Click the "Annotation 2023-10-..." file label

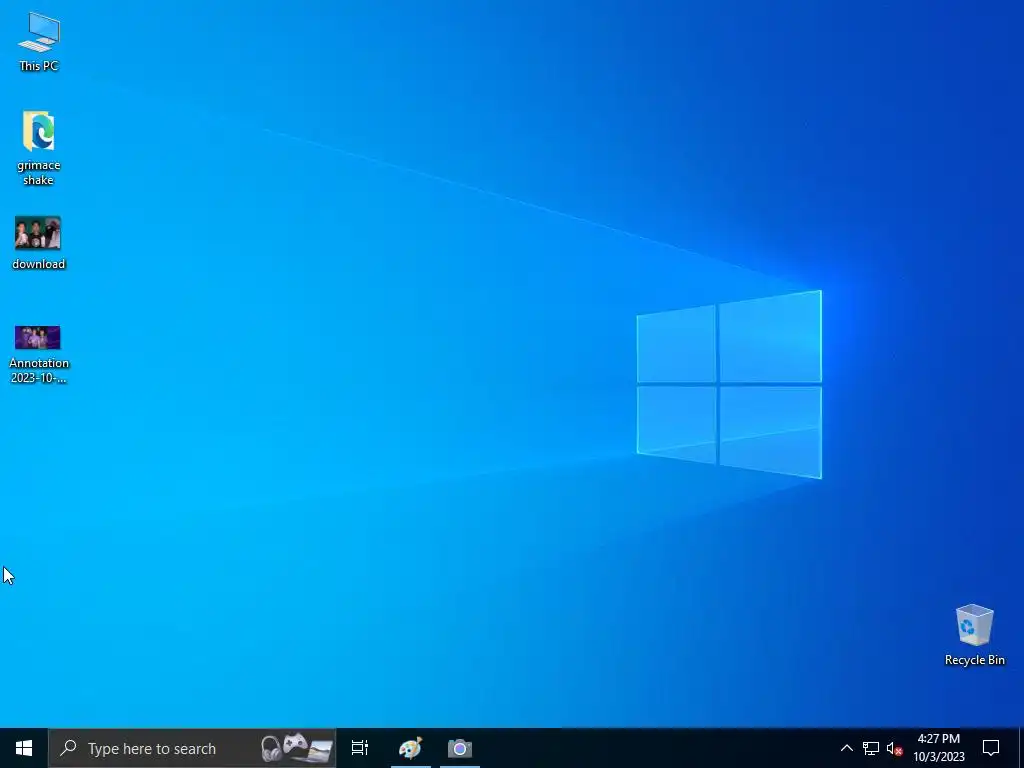tap(39, 370)
